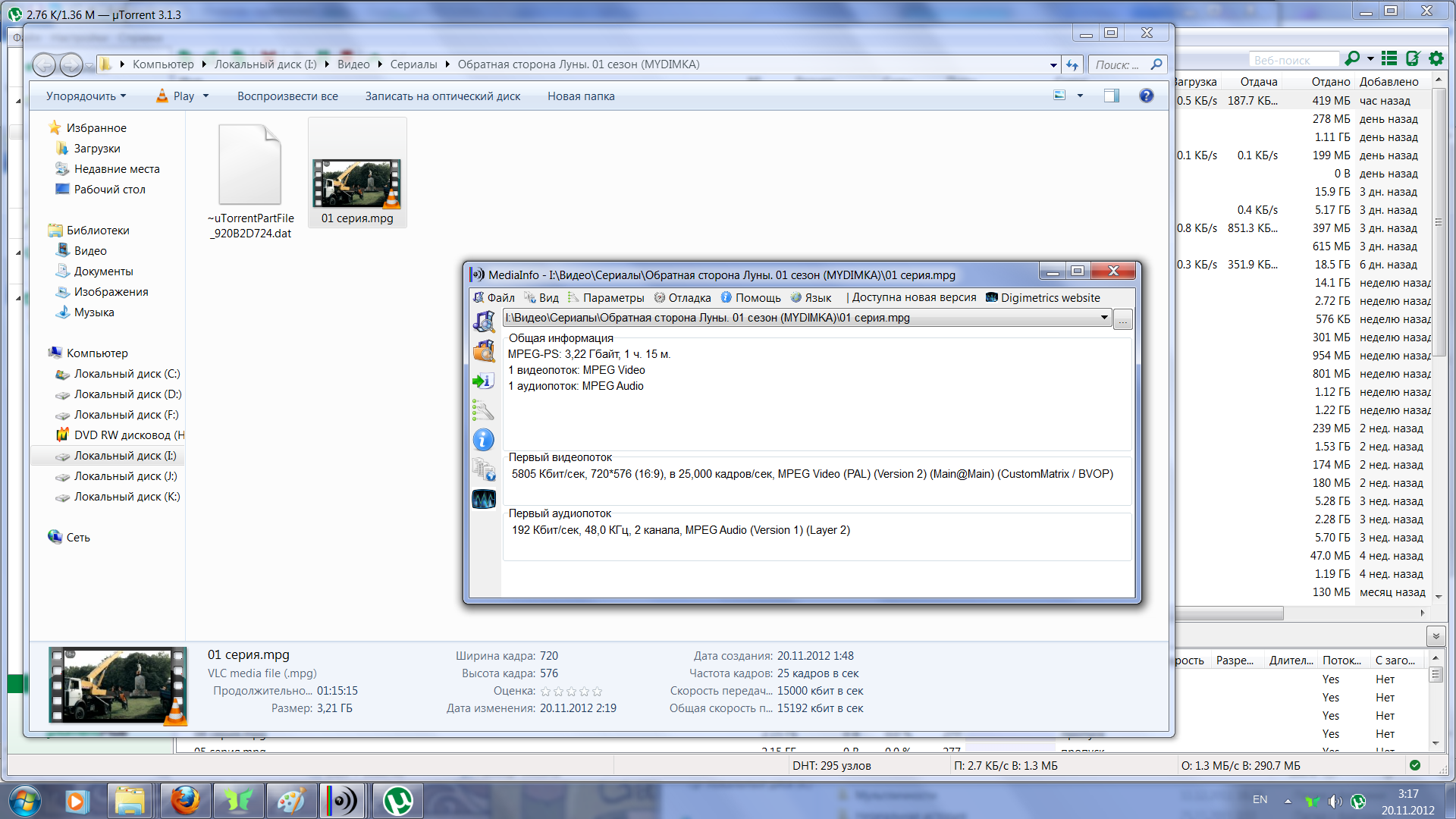Toggle the Explorer preview pane button
This screenshot has width=1456, height=819.
[1111, 96]
